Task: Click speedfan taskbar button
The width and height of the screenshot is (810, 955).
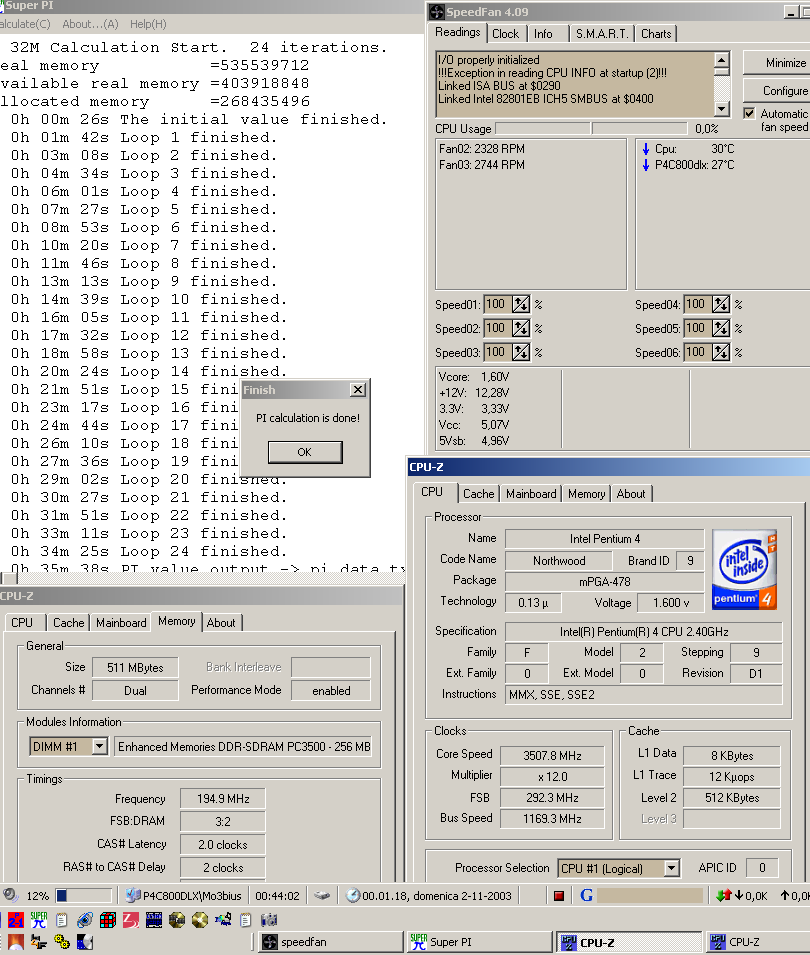Action: (x=331, y=942)
